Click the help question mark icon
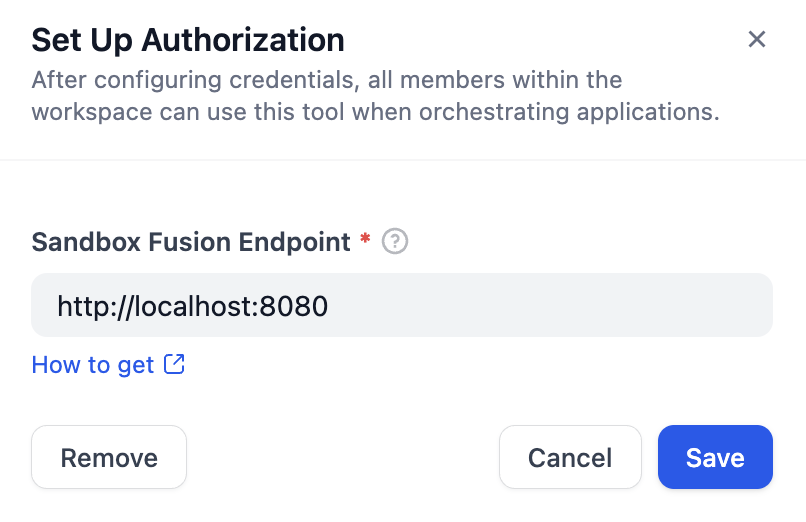This screenshot has width=806, height=522. coord(396,241)
